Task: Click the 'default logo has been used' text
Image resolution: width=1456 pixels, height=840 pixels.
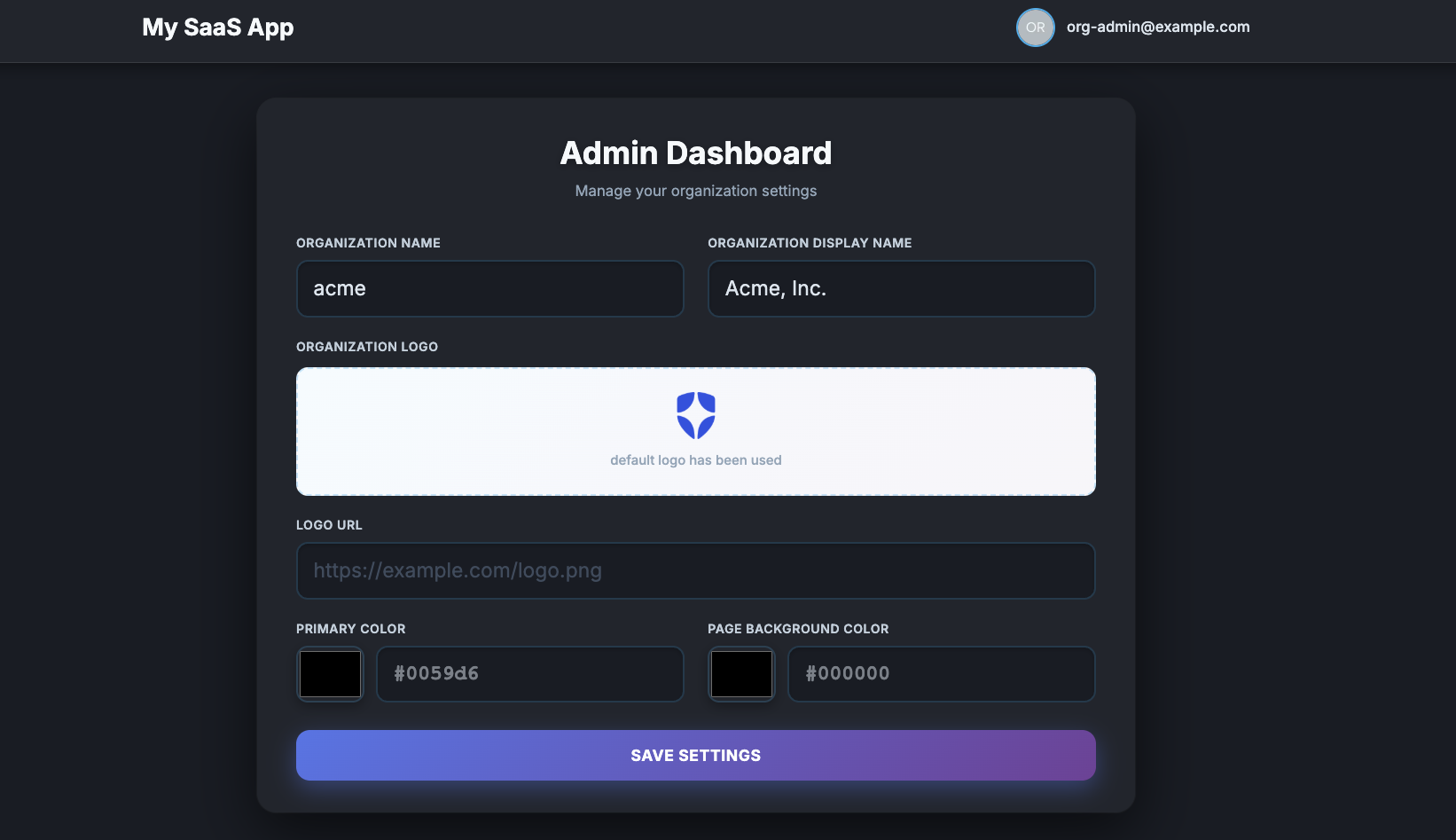Action: pyautogui.click(x=695, y=459)
